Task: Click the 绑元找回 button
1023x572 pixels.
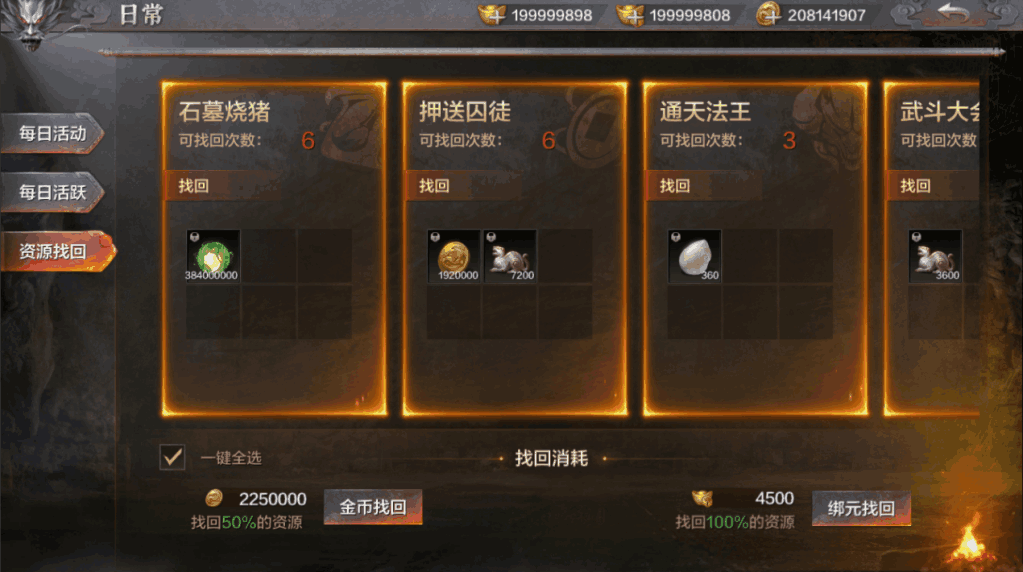Action: click(861, 508)
